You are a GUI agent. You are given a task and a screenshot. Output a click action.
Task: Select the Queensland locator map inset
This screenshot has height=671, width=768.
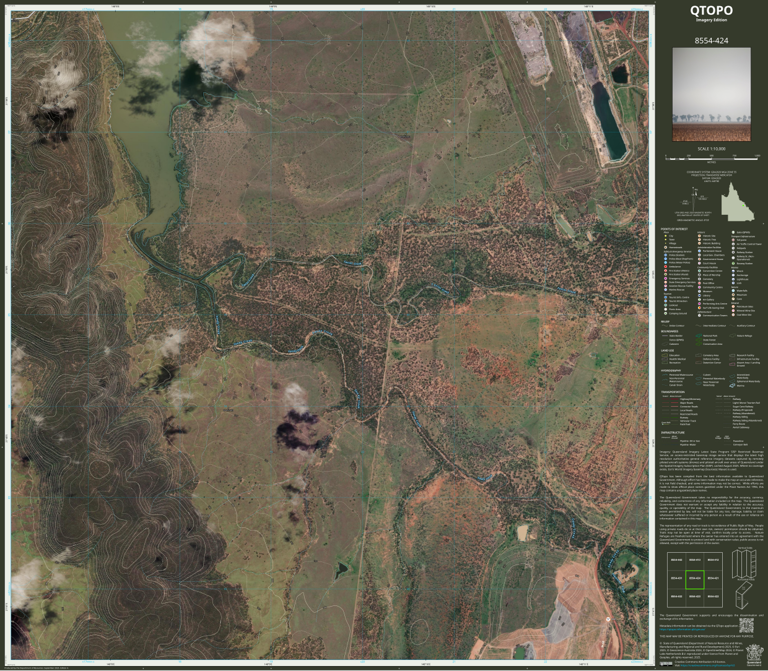click(x=737, y=202)
